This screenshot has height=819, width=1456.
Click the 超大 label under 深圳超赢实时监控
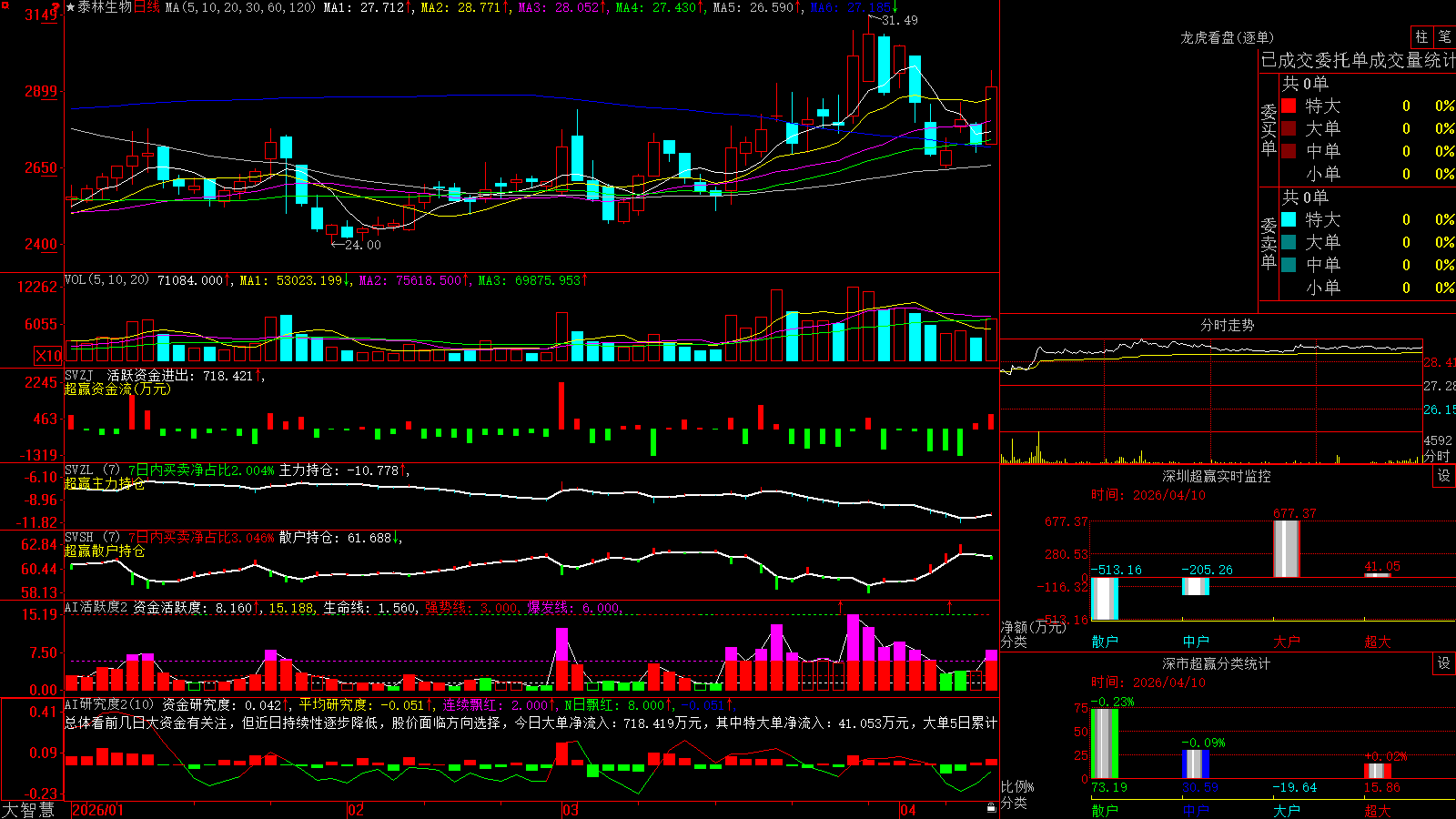(1378, 642)
